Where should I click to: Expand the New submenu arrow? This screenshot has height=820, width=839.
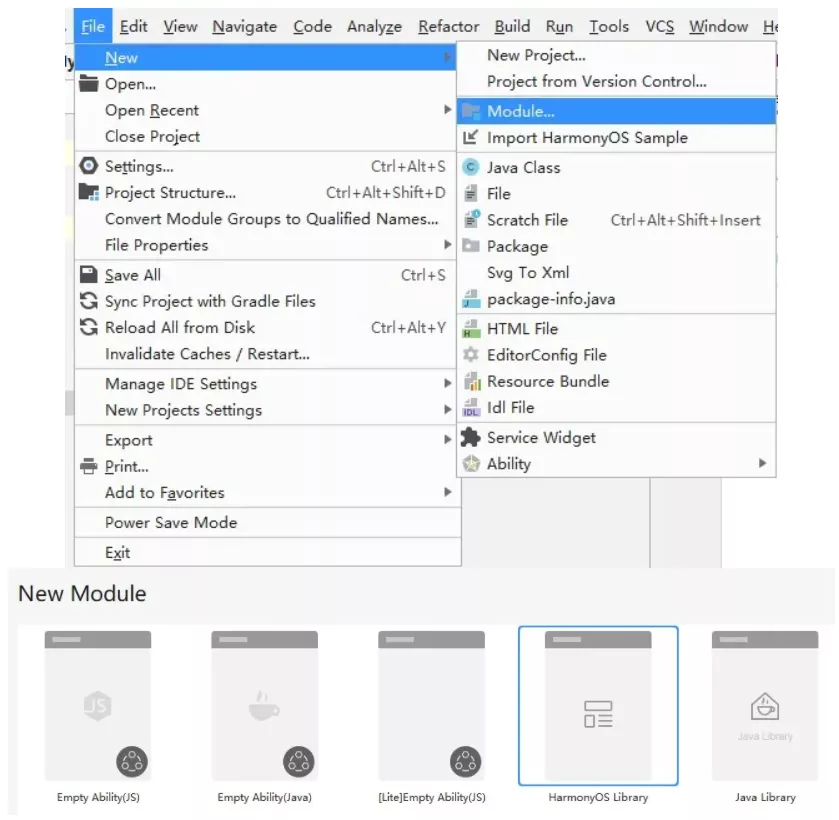click(447, 57)
